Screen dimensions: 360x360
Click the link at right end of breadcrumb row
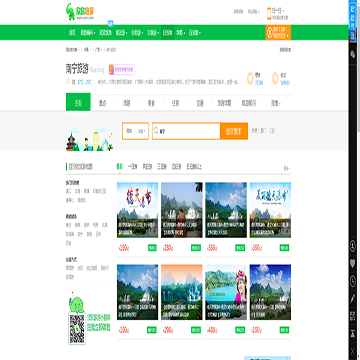coord(285,50)
